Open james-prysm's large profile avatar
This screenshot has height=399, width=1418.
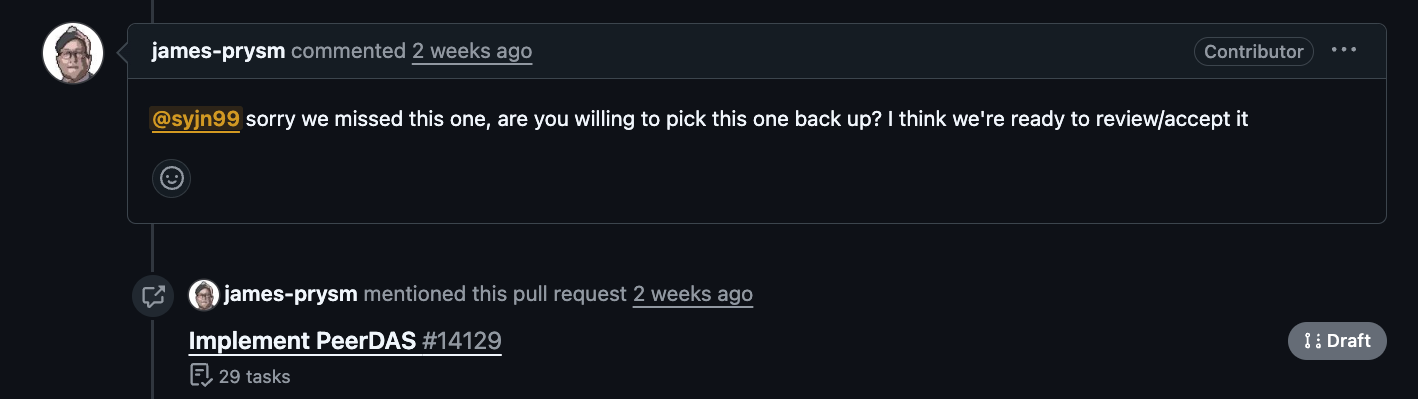coord(73,53)
